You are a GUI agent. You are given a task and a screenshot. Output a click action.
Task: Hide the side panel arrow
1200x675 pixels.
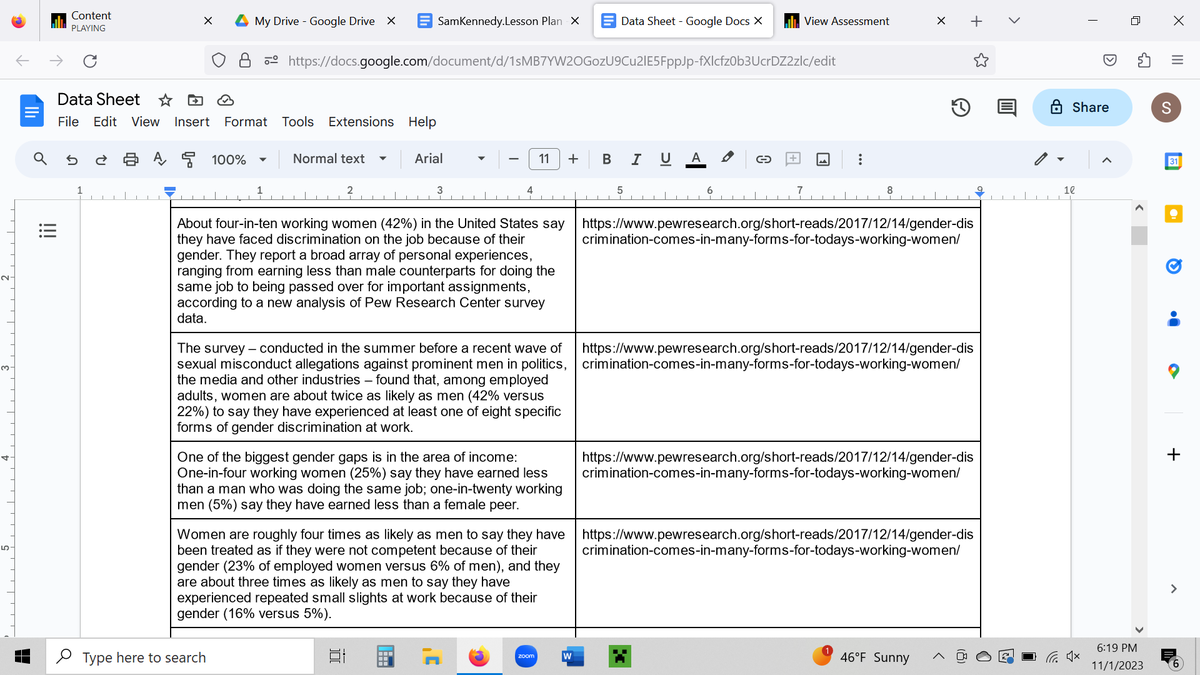point(1174,589)
